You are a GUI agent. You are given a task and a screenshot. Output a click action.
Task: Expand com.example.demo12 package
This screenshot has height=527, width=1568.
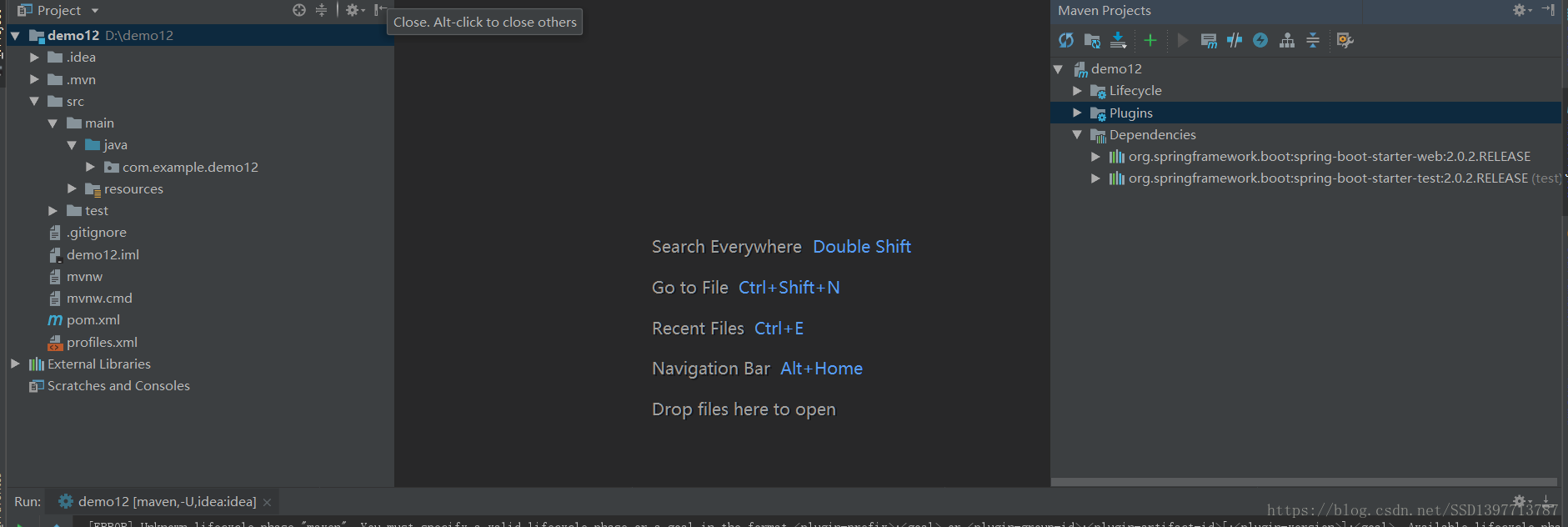click(90, 167)
